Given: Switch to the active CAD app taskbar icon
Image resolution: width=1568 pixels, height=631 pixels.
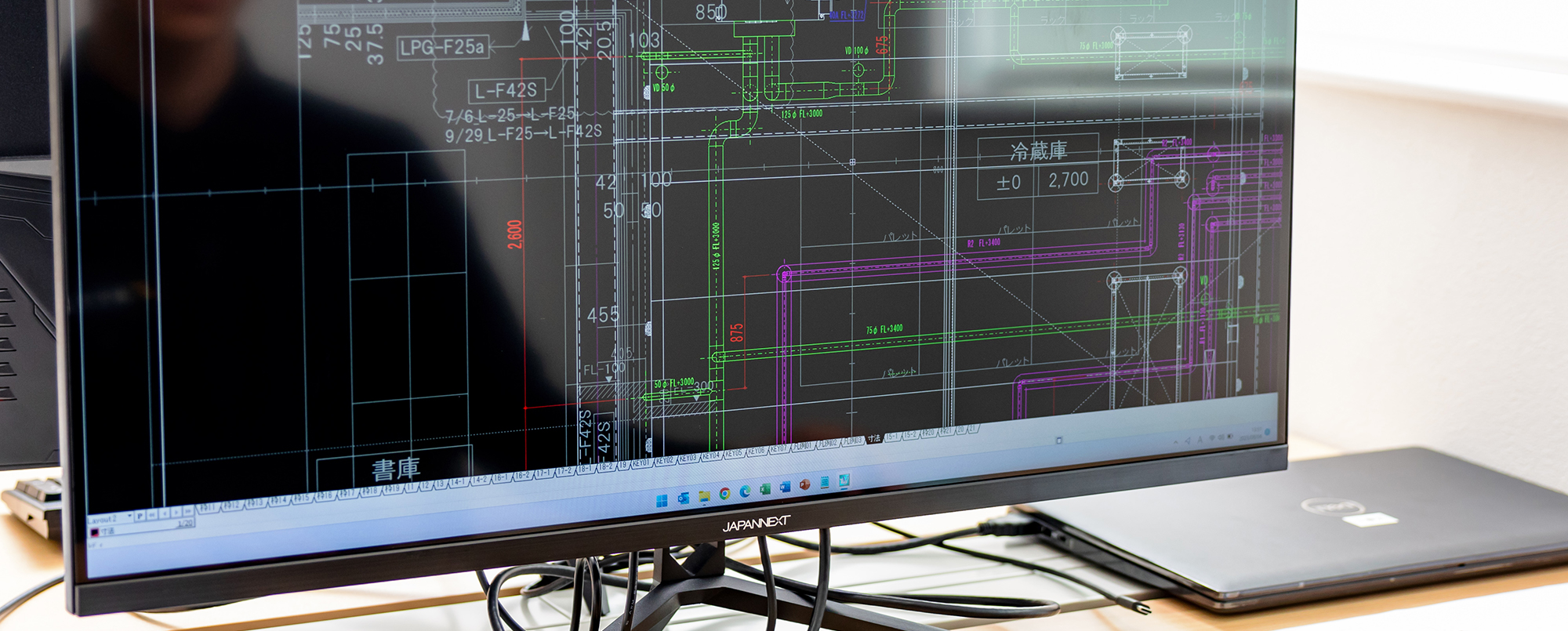Looking at the screenshot, I should (844, 481).
